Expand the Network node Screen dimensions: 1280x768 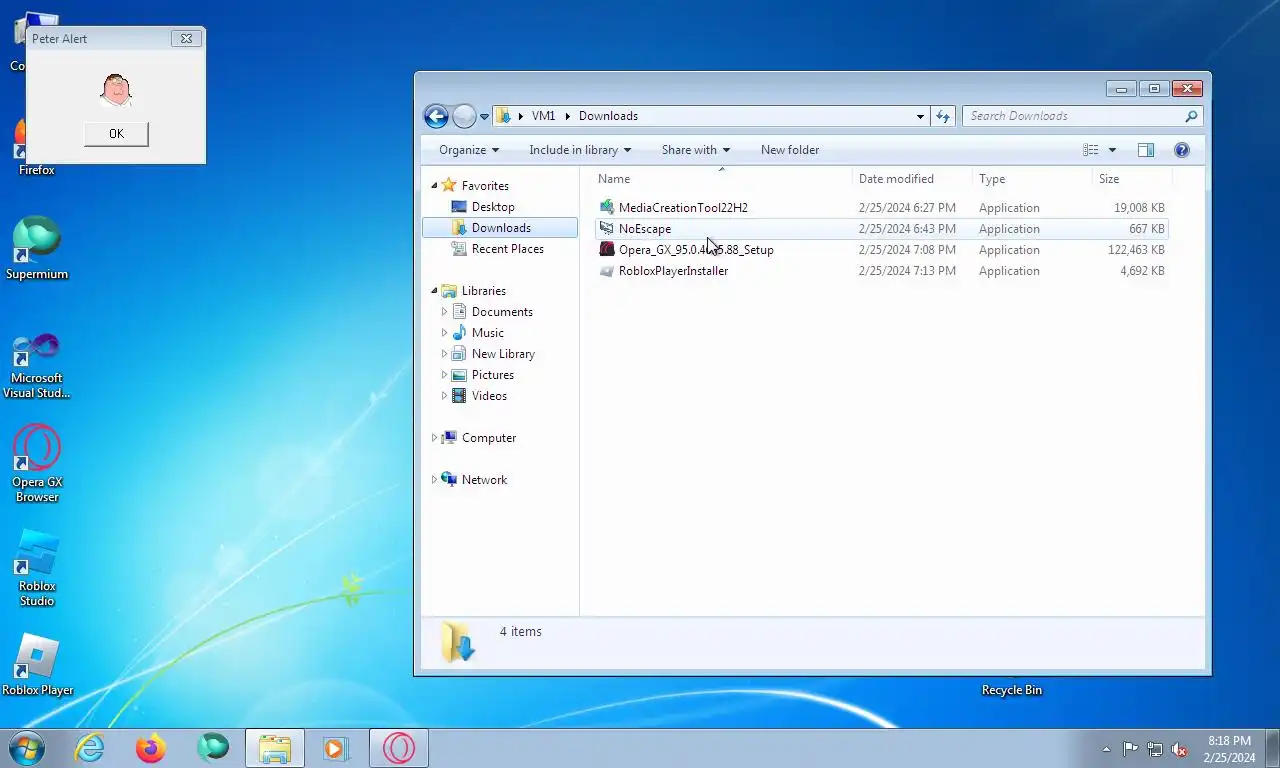tap(435, 480)
